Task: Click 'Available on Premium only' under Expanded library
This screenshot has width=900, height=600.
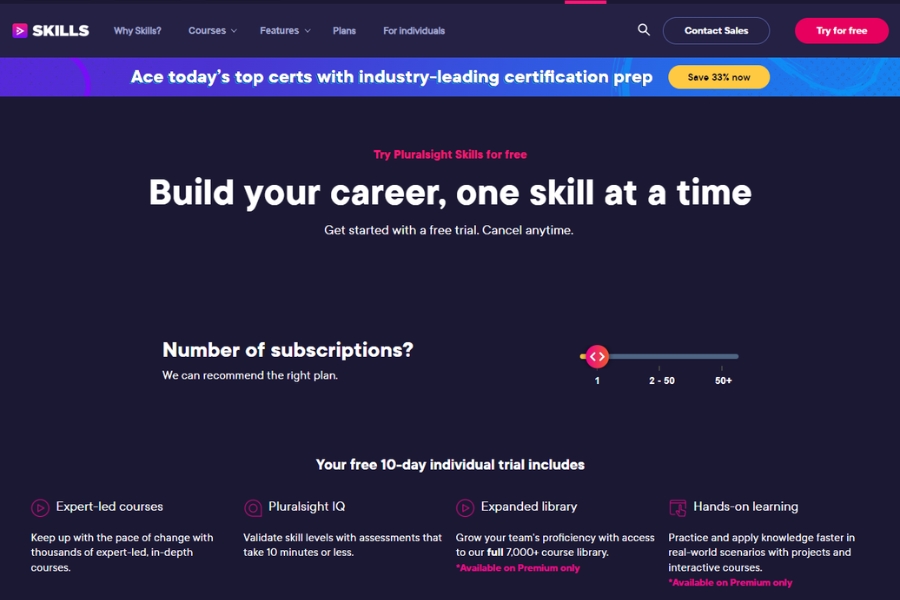Action: point(518,568)
